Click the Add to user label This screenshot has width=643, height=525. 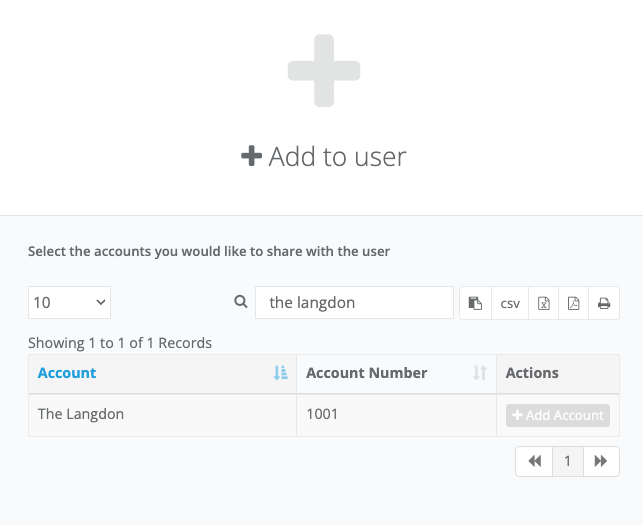(324, 157)
